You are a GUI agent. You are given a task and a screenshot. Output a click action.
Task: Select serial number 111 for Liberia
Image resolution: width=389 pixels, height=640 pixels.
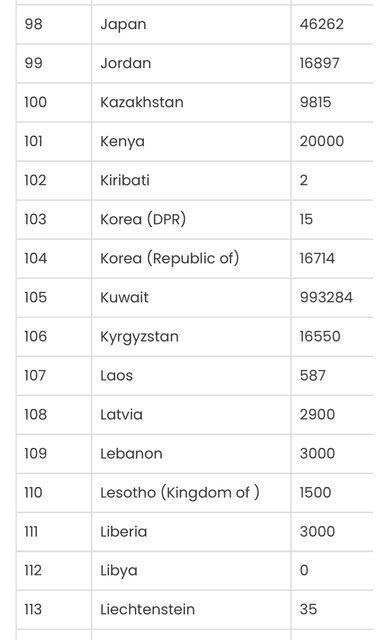click(31, 531)
